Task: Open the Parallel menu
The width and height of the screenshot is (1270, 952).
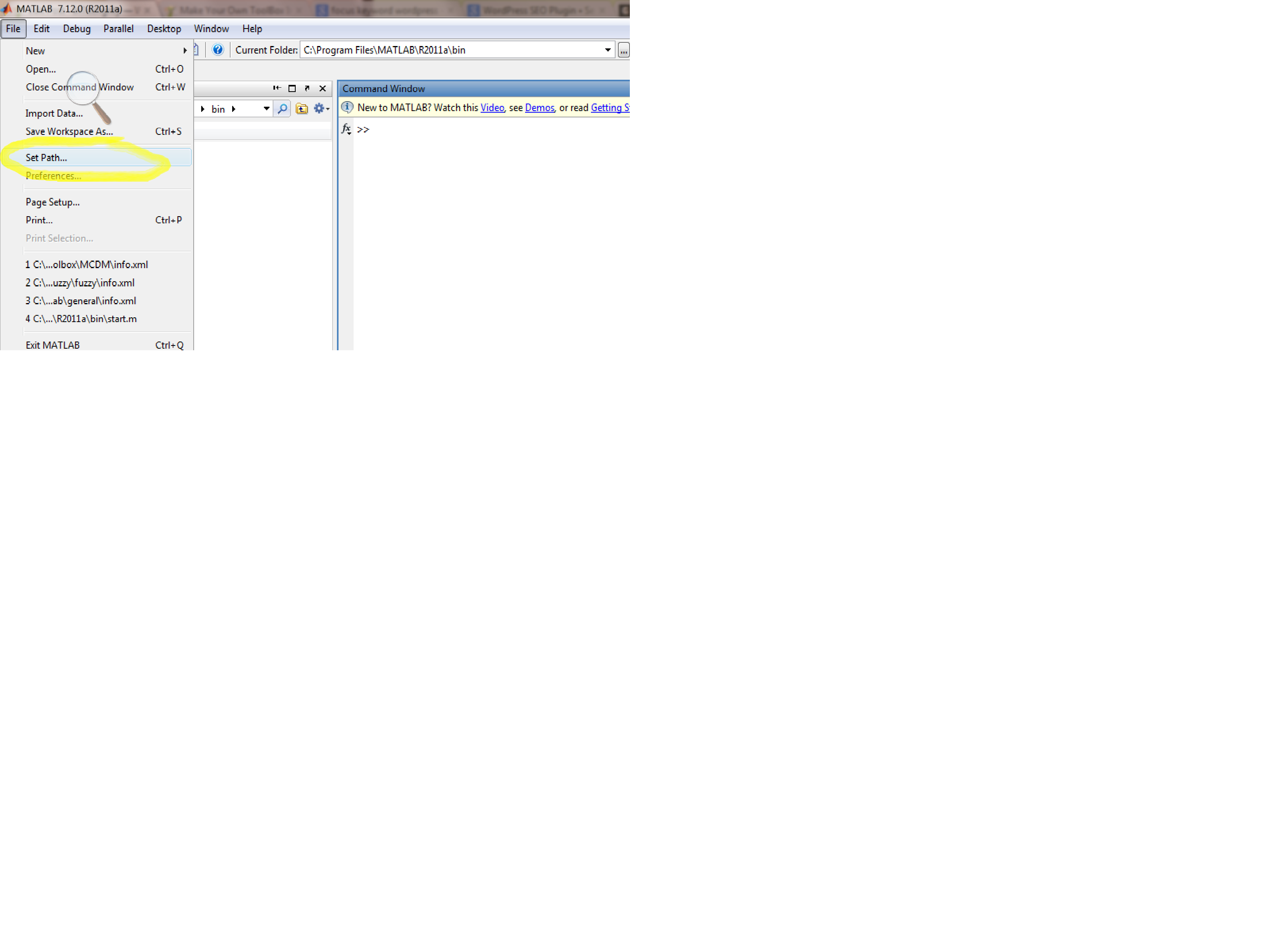Action: coord(118,29)
